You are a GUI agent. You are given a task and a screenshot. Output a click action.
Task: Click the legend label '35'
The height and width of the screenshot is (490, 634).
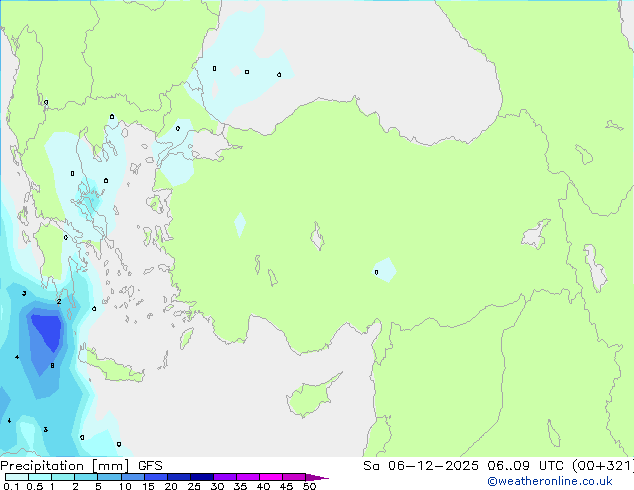coord(240,486)
